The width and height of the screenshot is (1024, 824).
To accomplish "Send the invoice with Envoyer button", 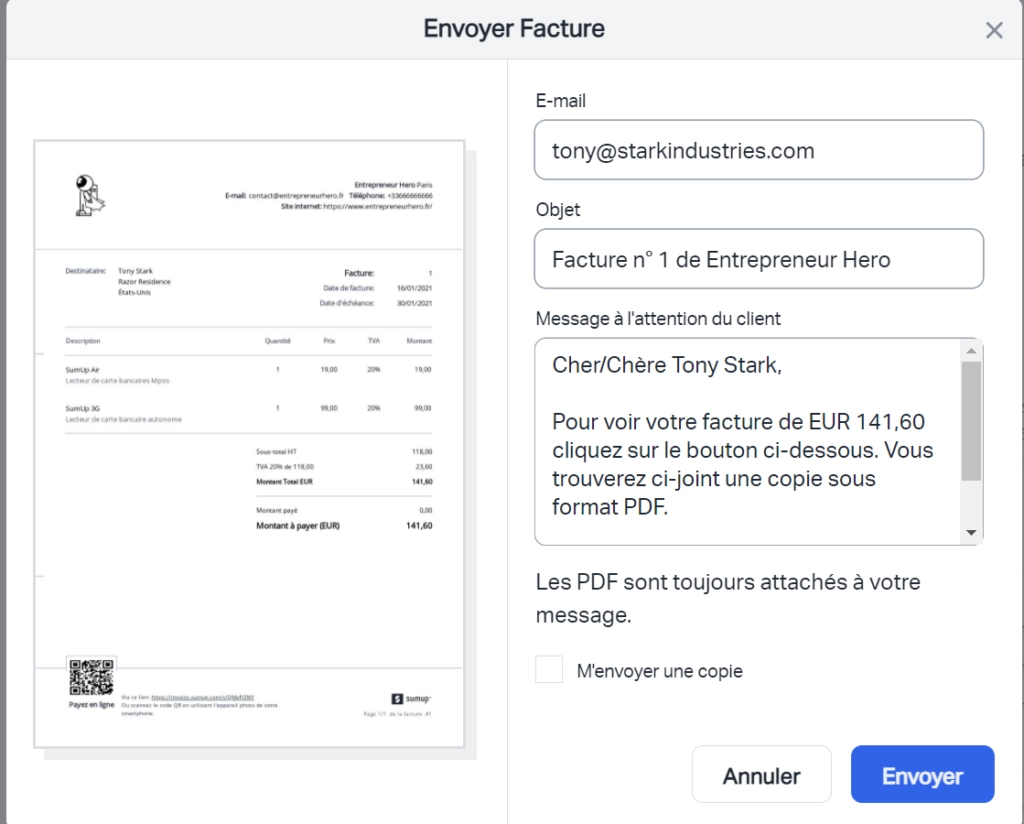I will point(922,774).
